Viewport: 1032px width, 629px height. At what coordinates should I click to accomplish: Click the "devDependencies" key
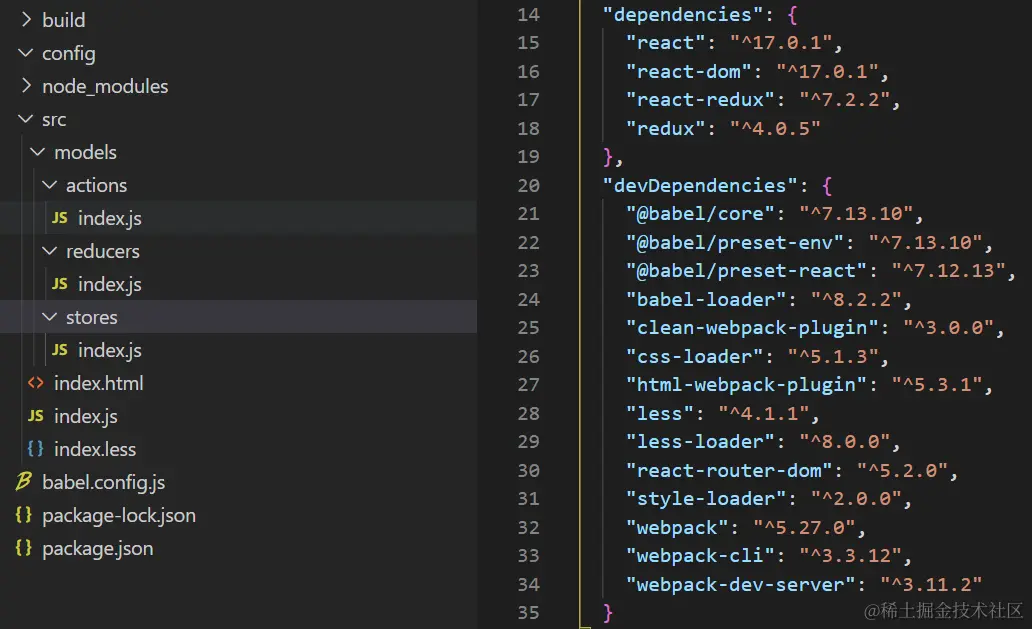point(700,186)
